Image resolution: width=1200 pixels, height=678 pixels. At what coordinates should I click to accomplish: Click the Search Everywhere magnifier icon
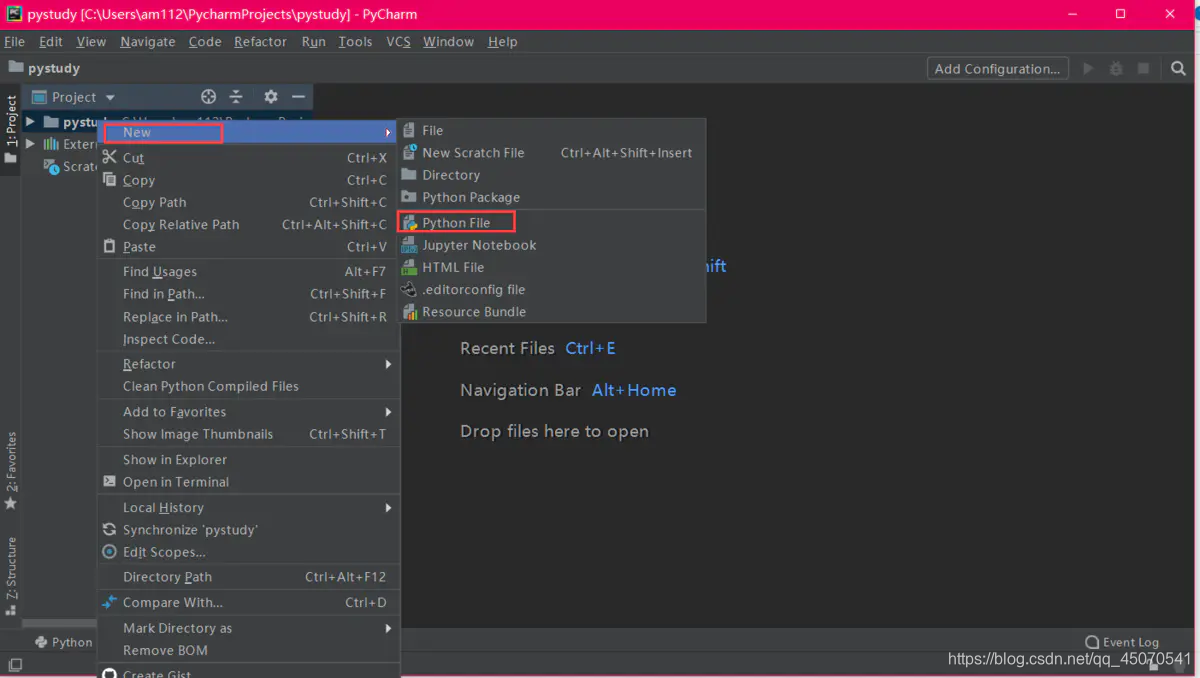tap(1178, 69)
